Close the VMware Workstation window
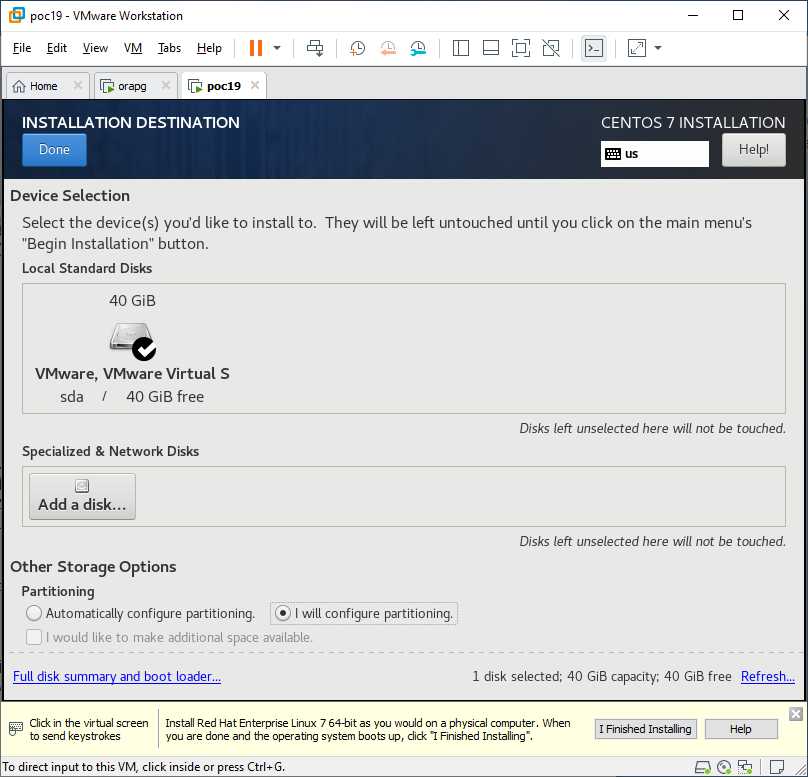 784,15
